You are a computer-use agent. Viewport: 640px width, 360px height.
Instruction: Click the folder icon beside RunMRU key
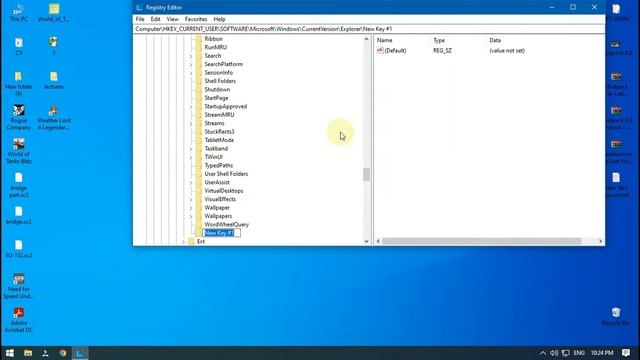199,47
